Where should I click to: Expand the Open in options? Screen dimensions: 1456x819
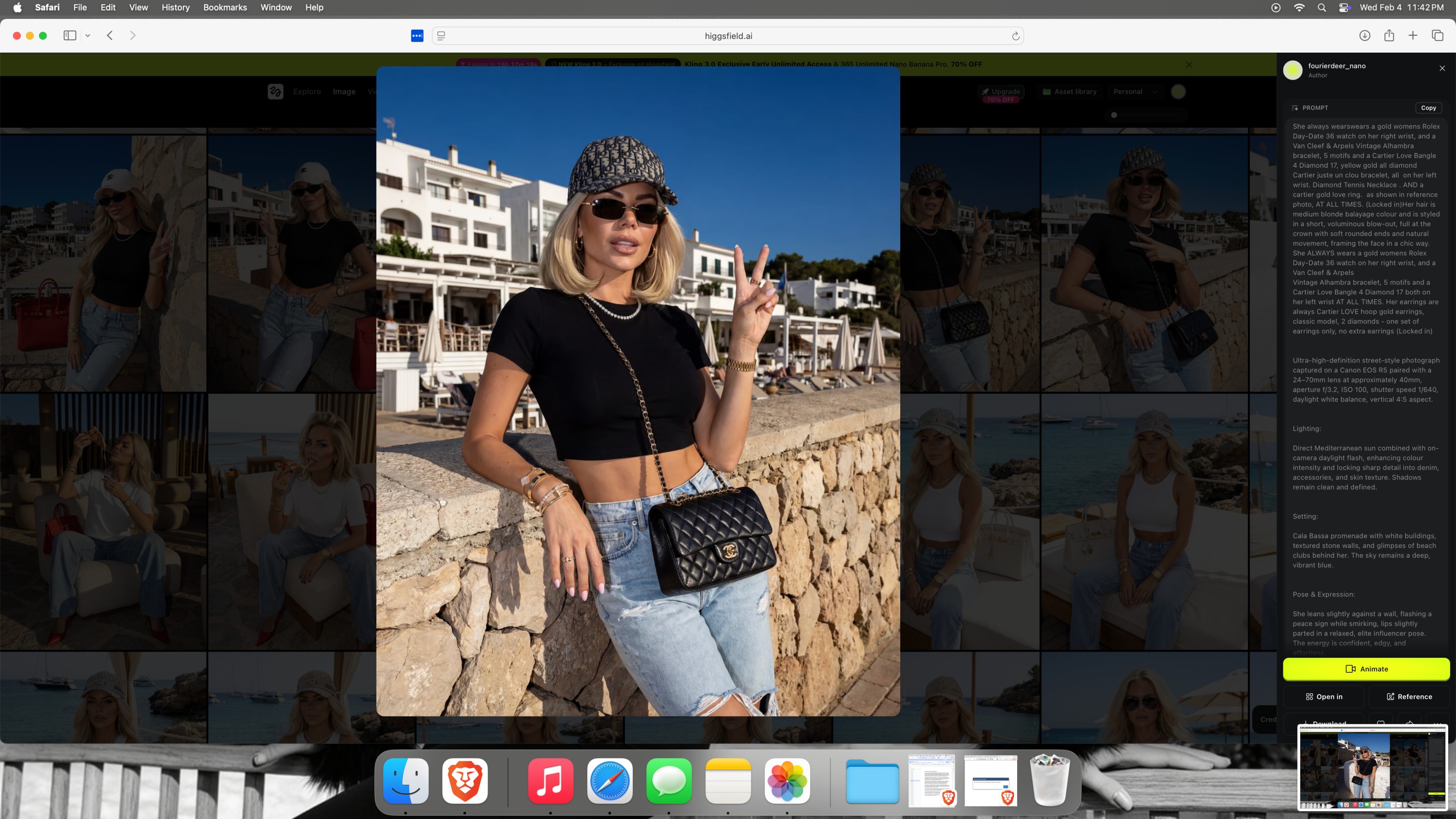(1324, 696)
